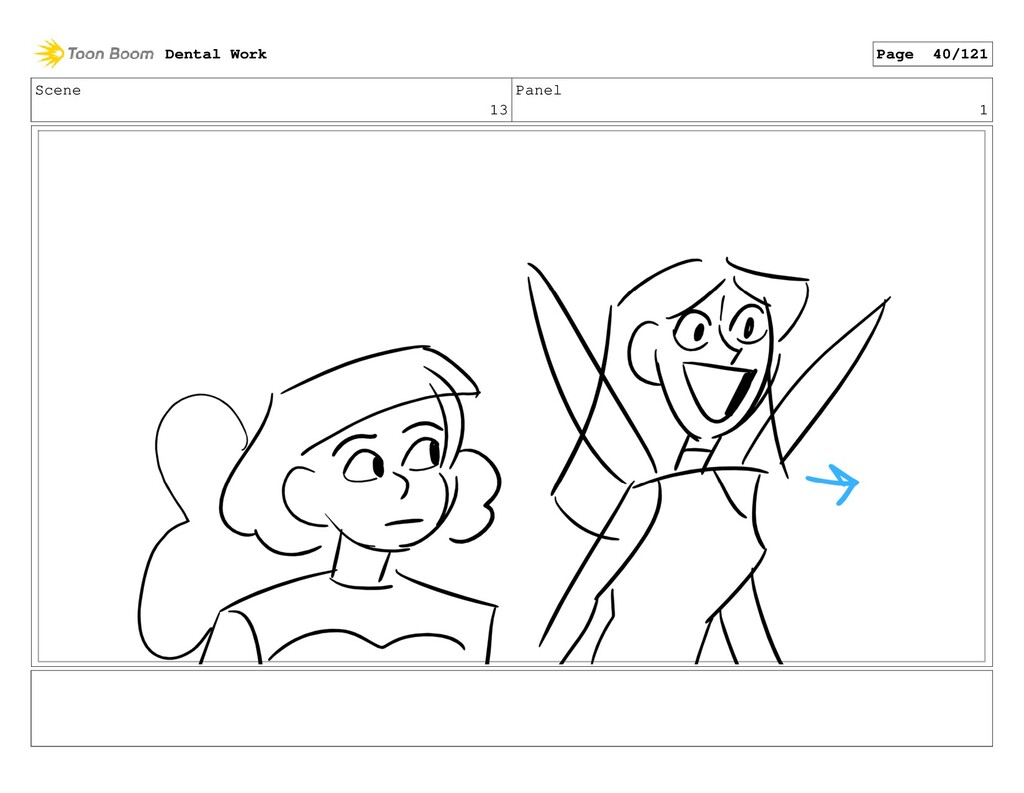Image resolution: width=1024 pixels, height=793 pixels.
Task: Select the panel number 1
Action: pos(983,110)
